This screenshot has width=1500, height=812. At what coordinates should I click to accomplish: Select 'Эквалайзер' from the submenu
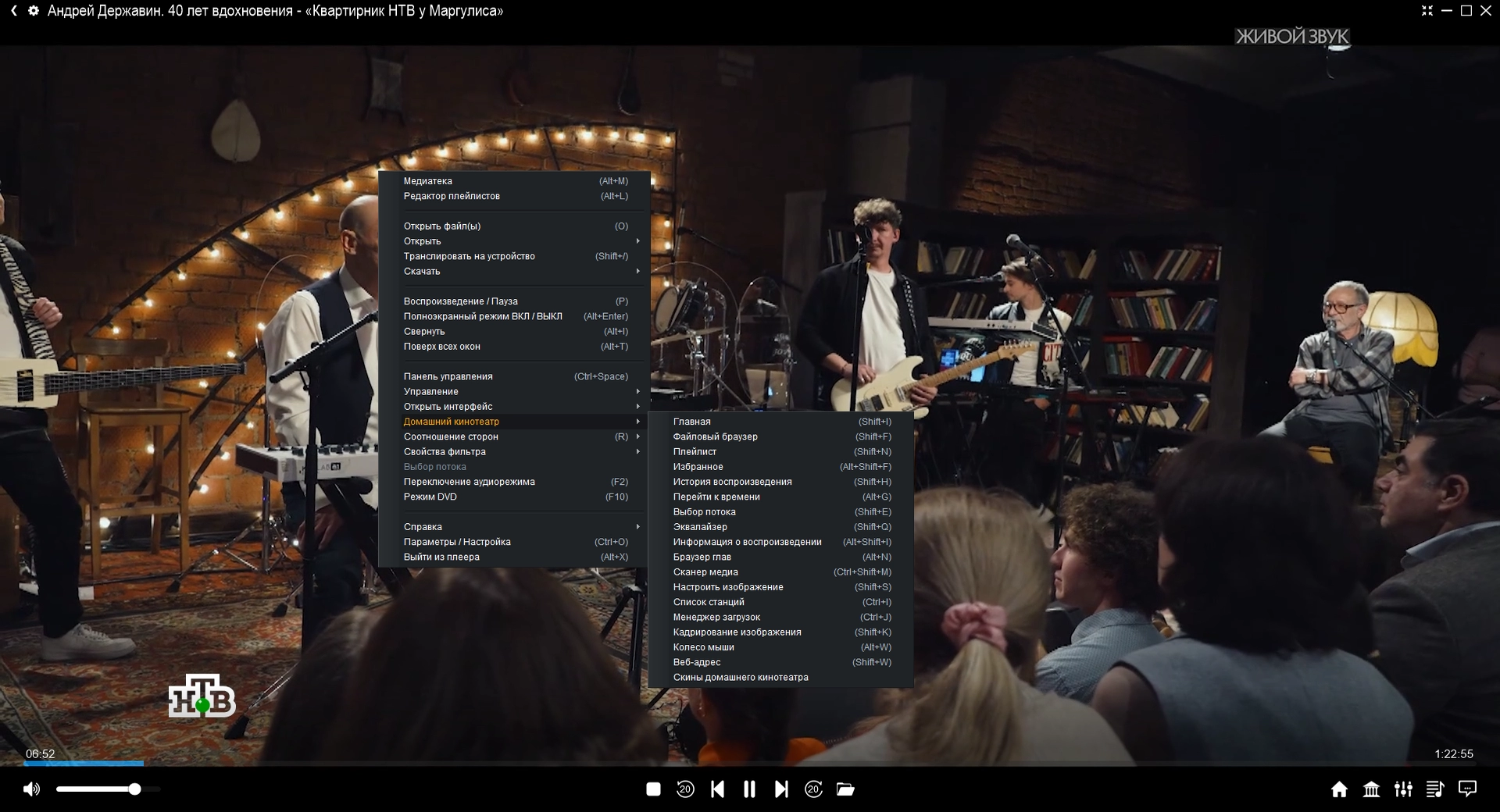pyautogui.click(x=700, y=527)
